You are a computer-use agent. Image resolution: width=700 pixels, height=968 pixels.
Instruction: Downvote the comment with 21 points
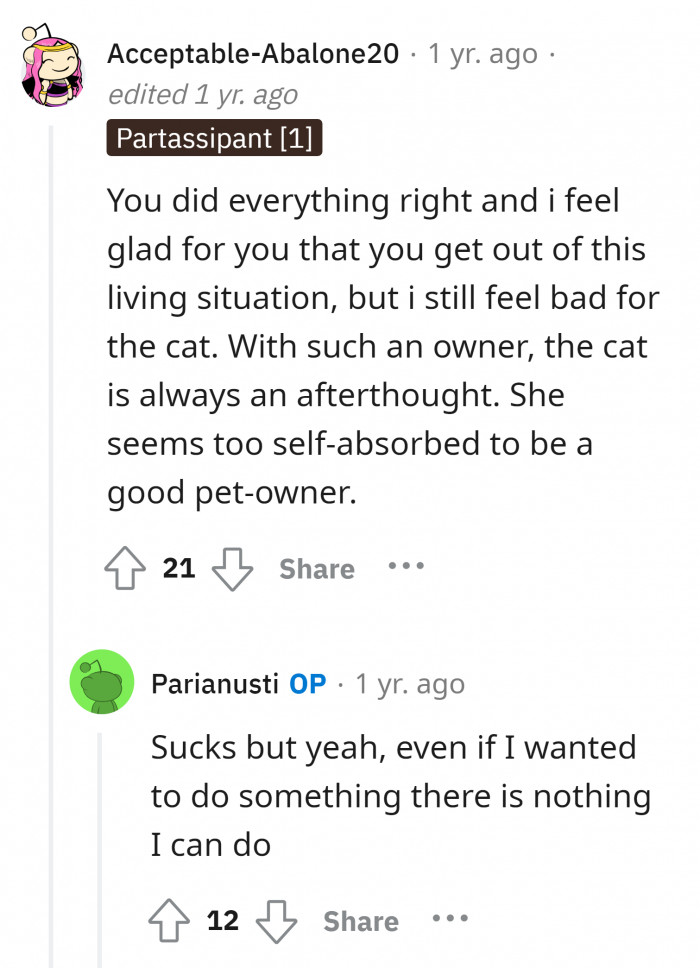(x=232, y=569)
